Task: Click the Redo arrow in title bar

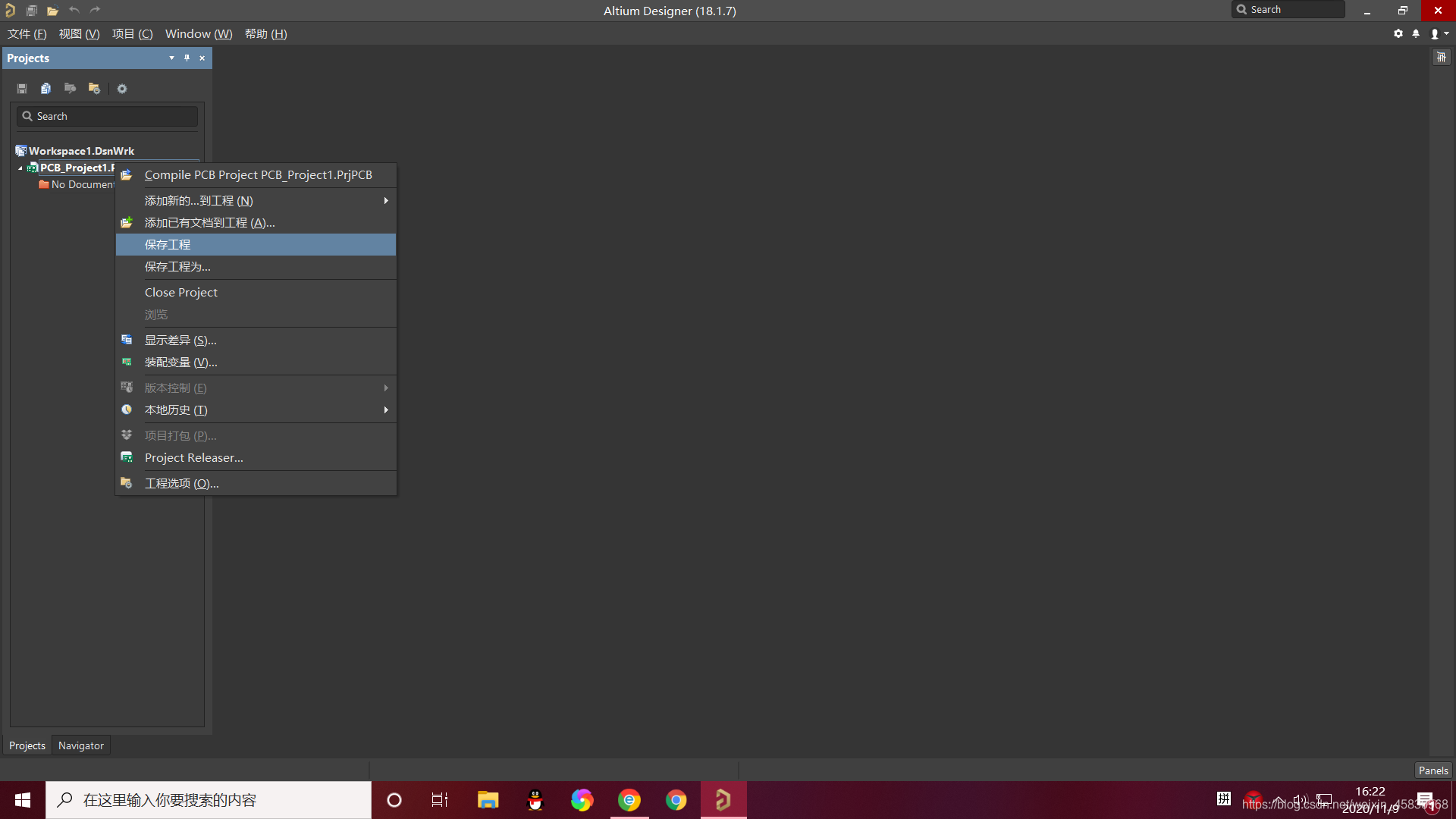Action: (95, 10)
